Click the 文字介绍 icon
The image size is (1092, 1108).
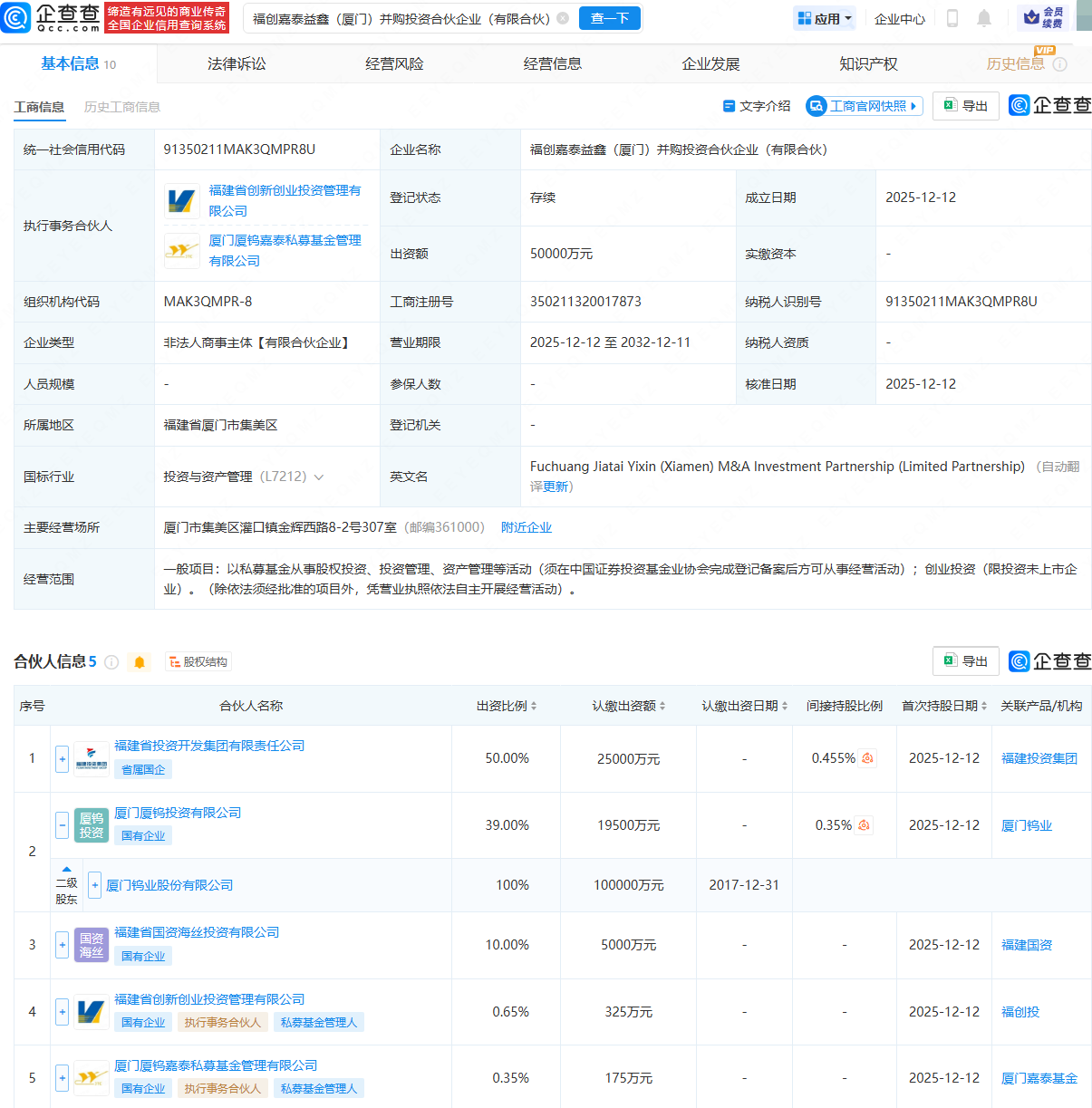[x=730, y=105]
